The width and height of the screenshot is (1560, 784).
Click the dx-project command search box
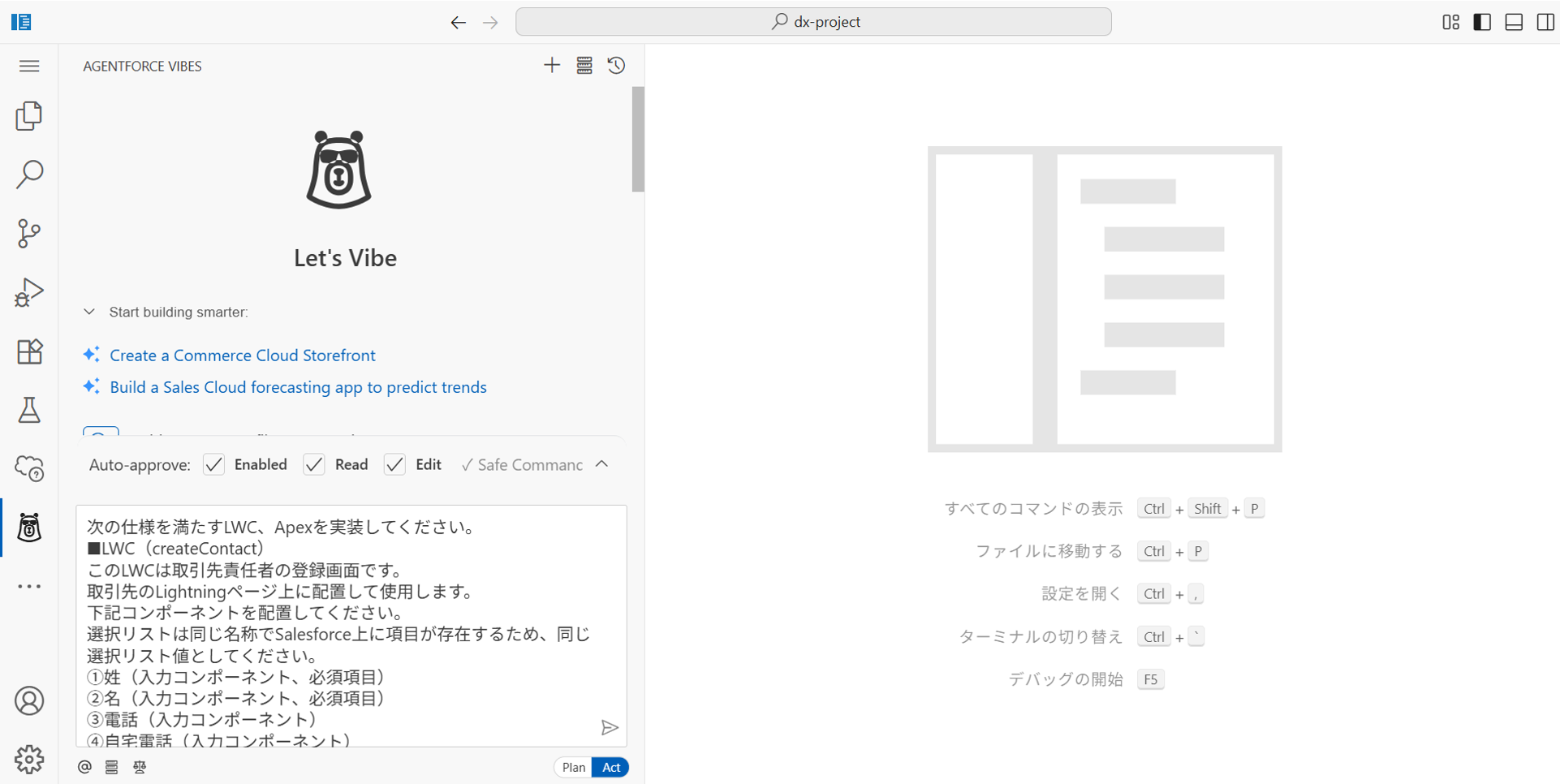click(x=813, y=22)
